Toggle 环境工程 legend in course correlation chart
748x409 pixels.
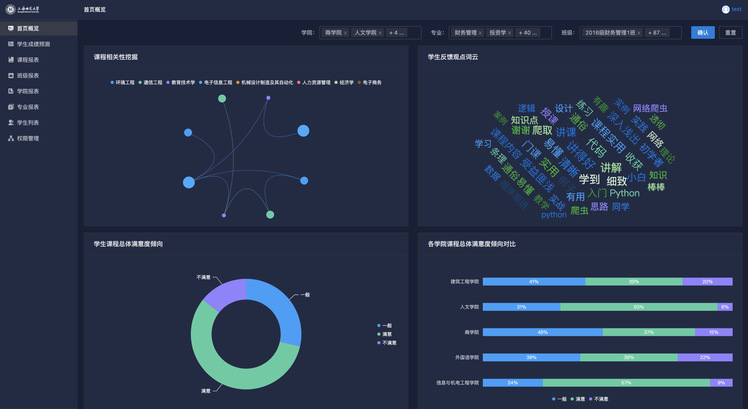(x=123, y=82)
